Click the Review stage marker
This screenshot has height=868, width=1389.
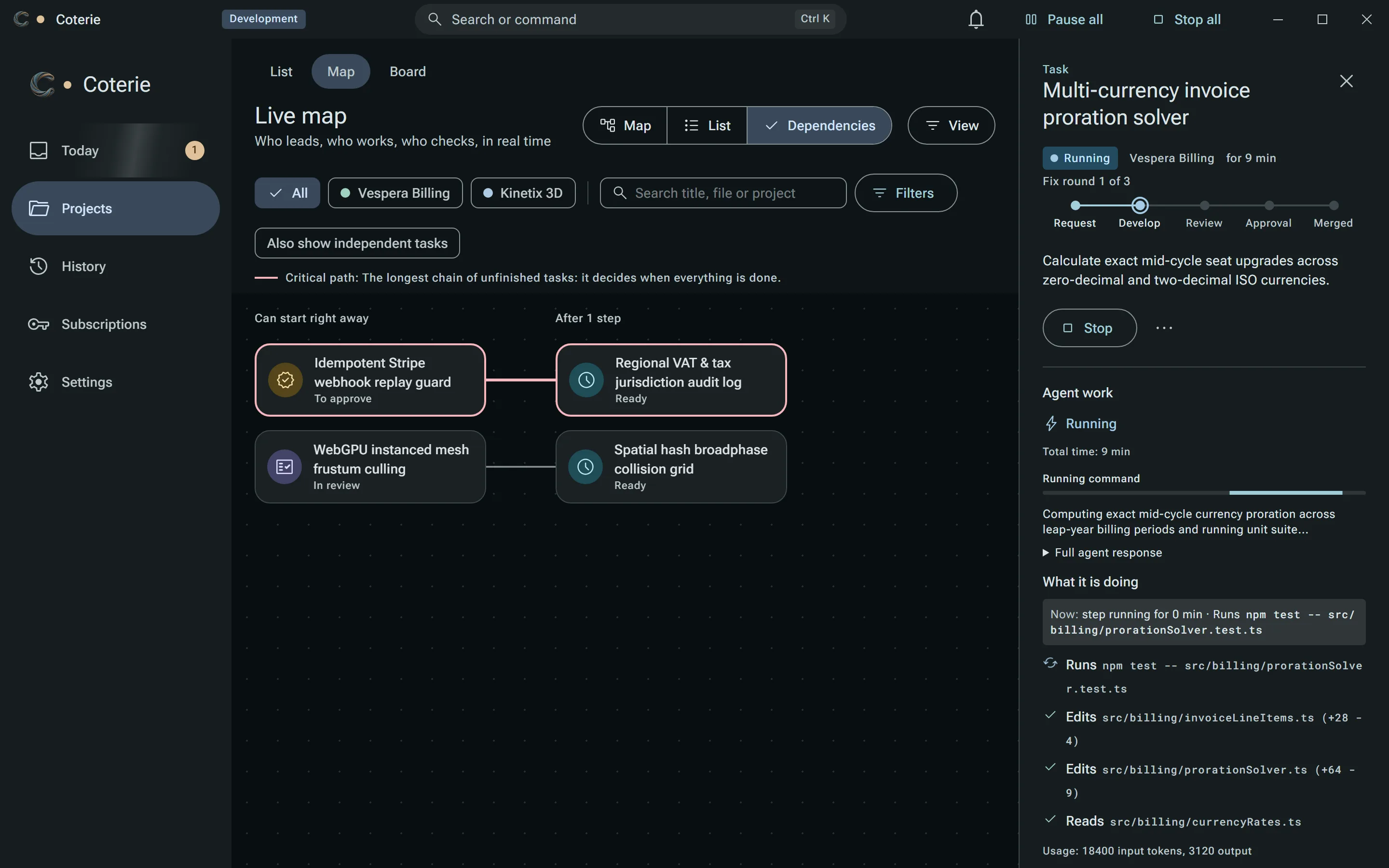point(1204,205)
